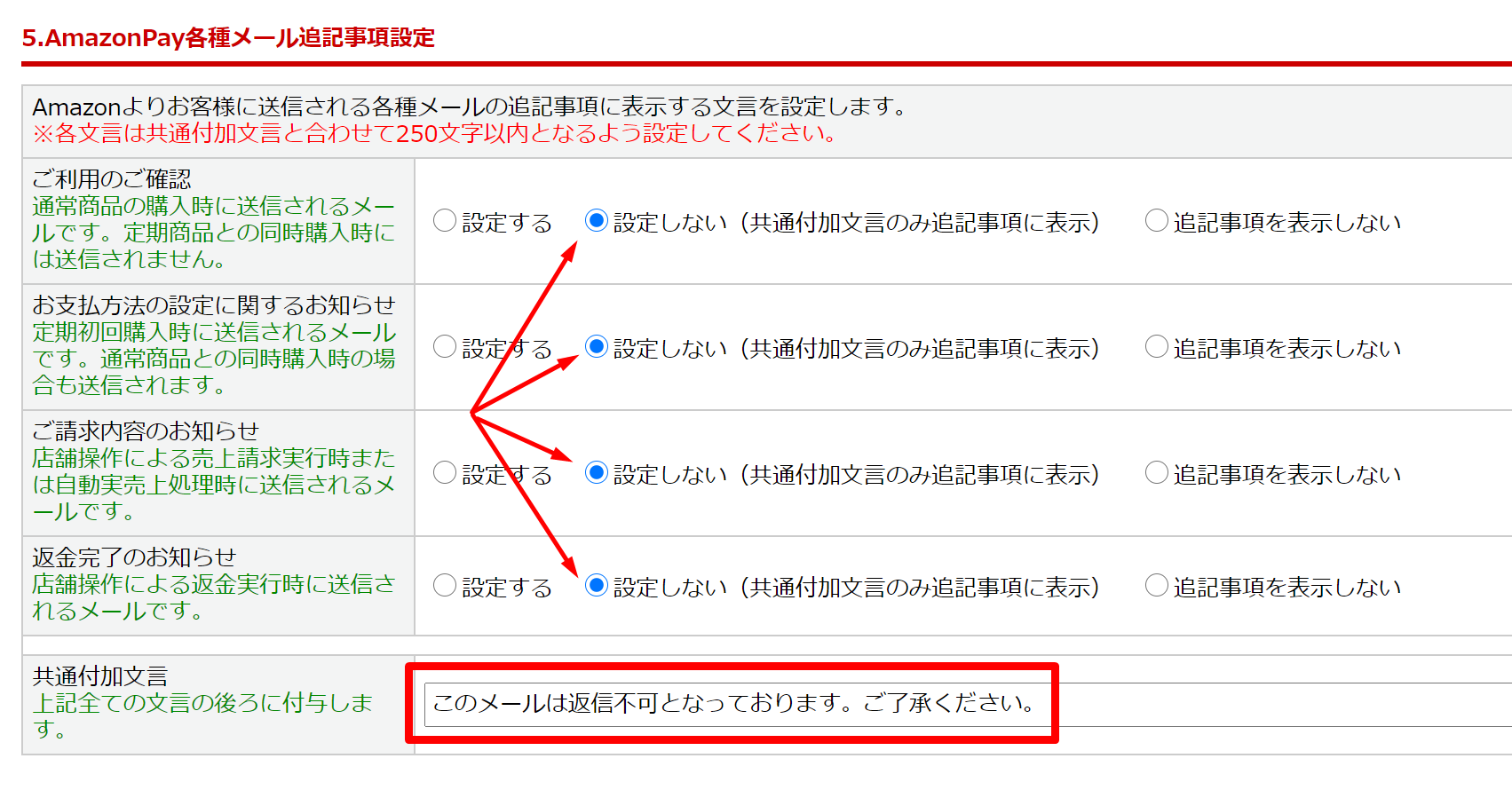Select 設定する for 返金完了のお知らせ

pyautogui.click(x=445, y=586)
